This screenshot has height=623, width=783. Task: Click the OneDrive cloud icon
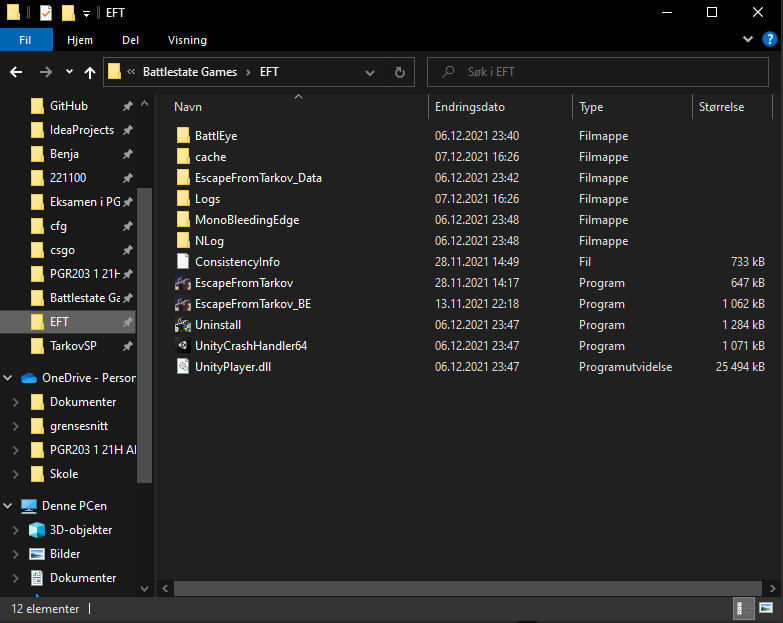tap(29, 378)
